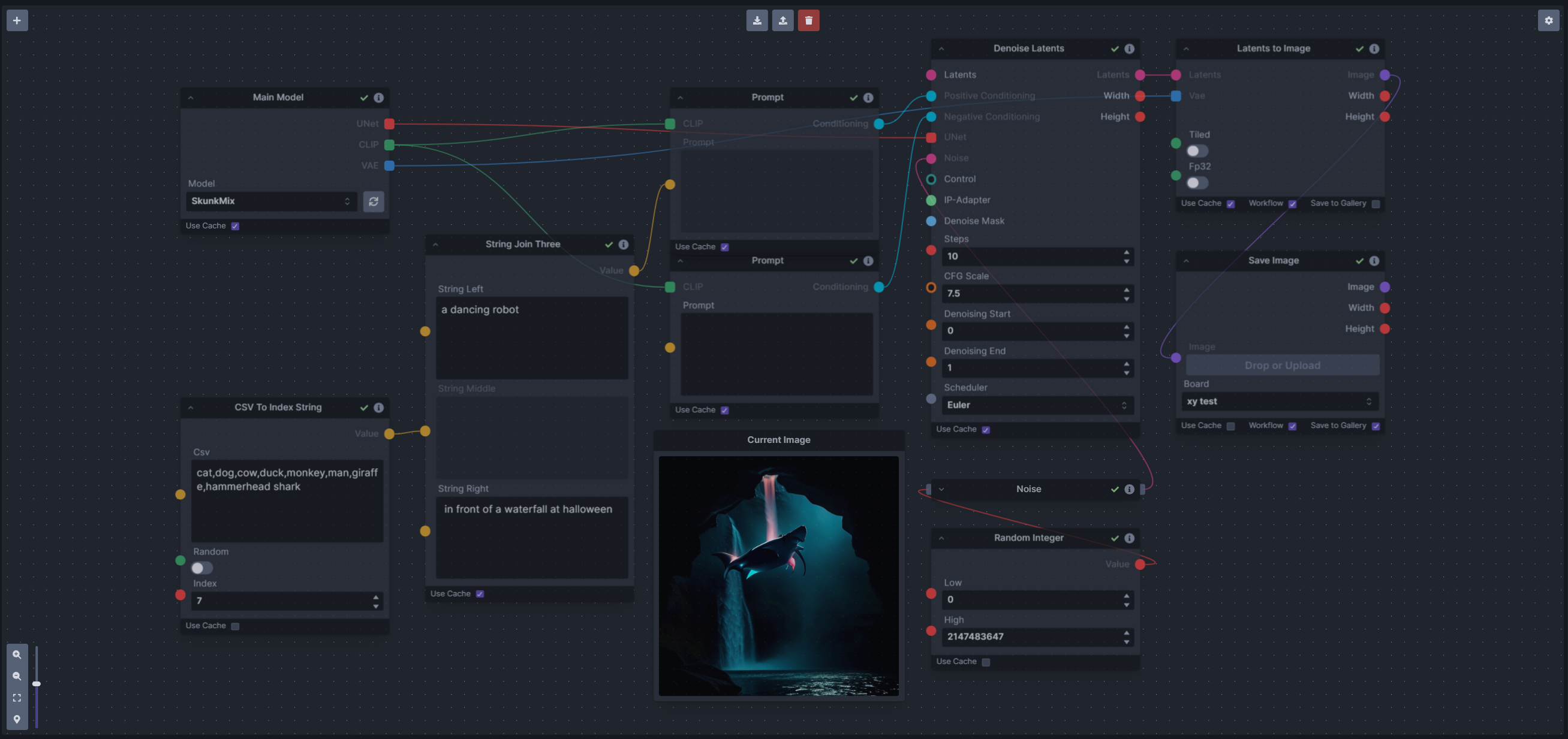Uncheck Save to Gallery in Save Image
This screenshot has width=1568, height=739.
(x=1376, y=426)
